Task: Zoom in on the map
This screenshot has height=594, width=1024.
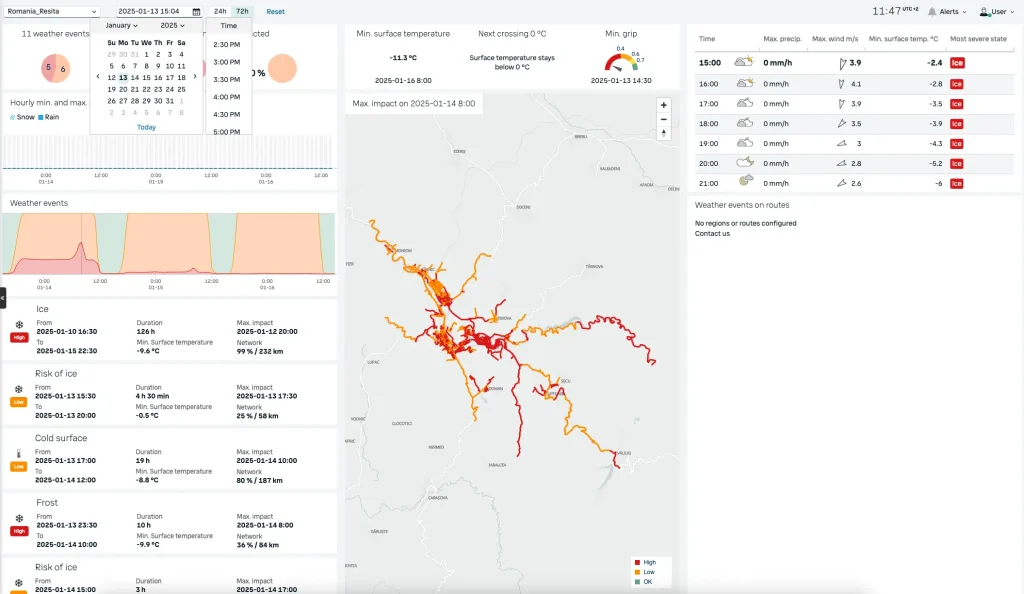Action: pyautogui.click(x=663, y=105)
